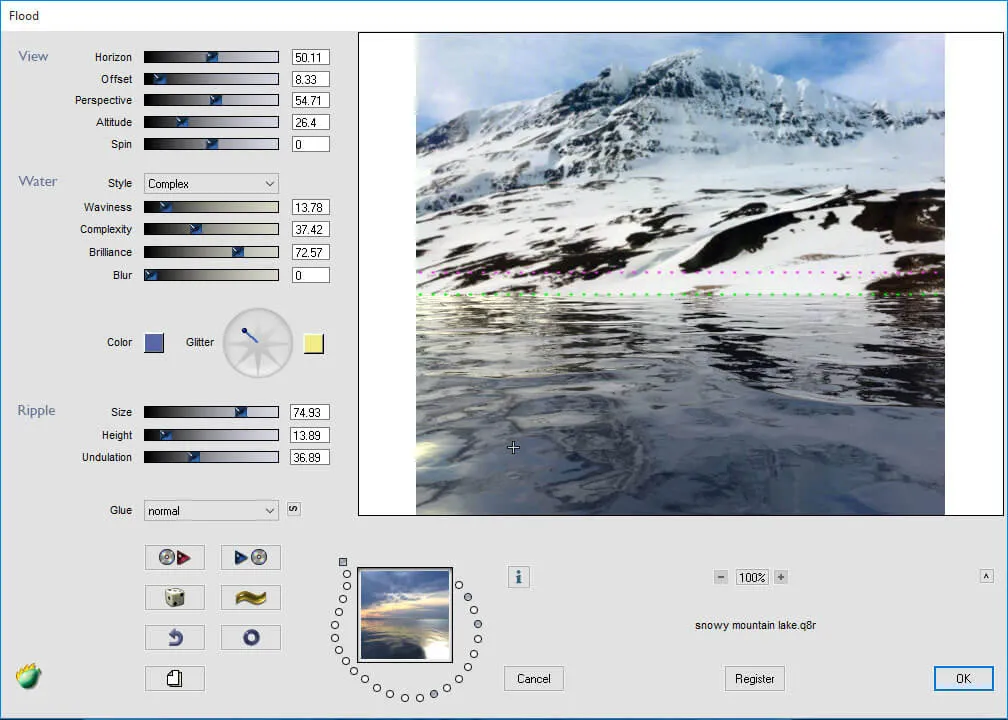Click the gold wave randomize-water icon

pos(250,597)
